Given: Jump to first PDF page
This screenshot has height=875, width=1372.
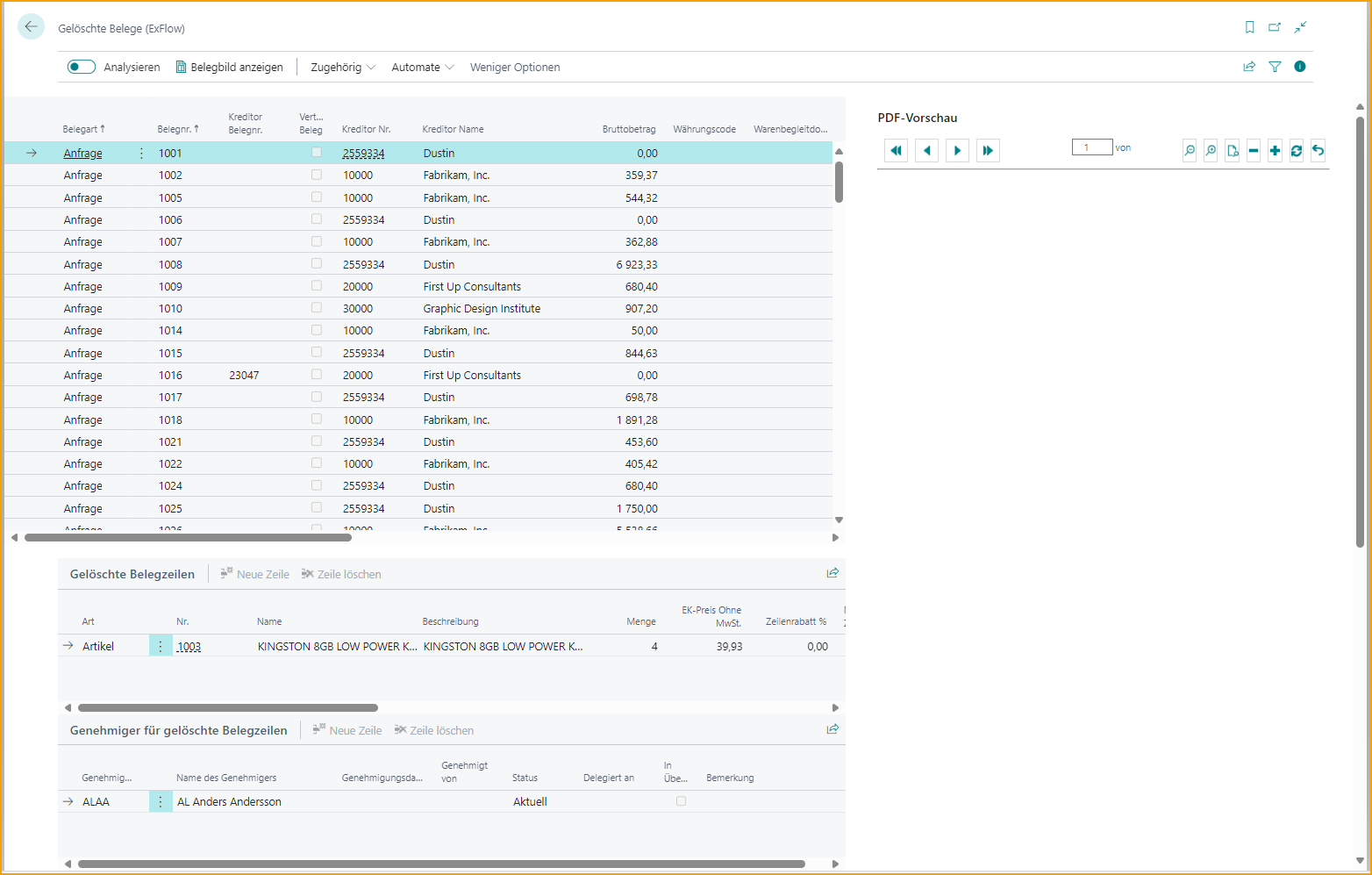Looking at the screenshot, I should [896, 151].
